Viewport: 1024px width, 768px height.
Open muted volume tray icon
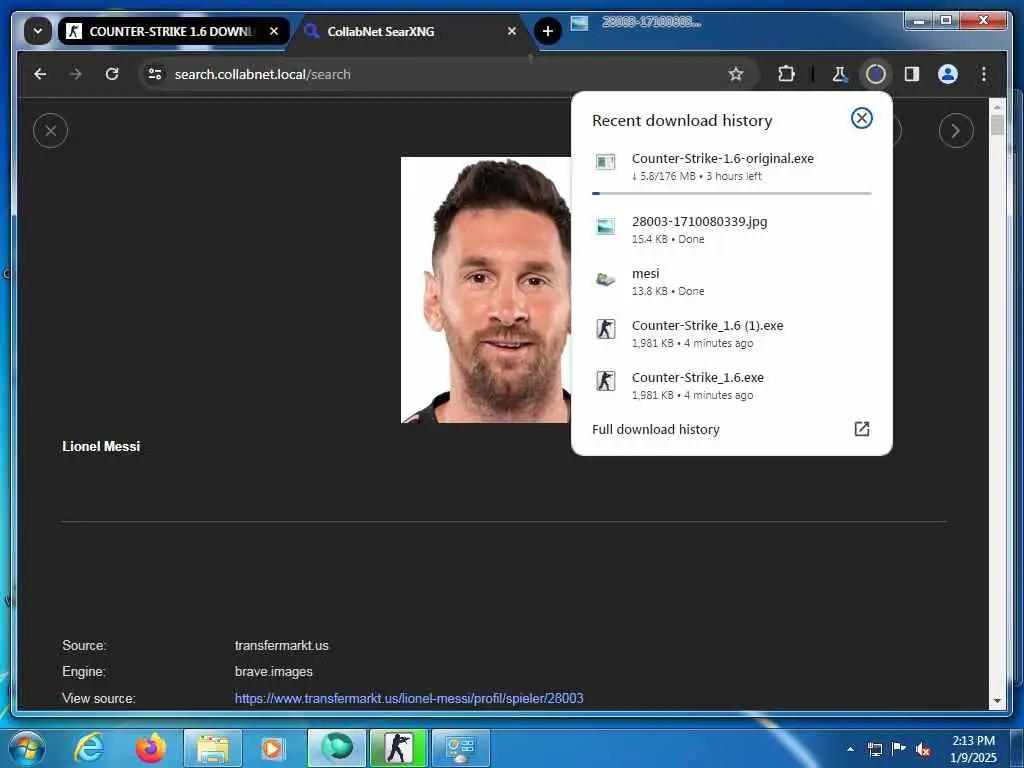tap(923, 750)
